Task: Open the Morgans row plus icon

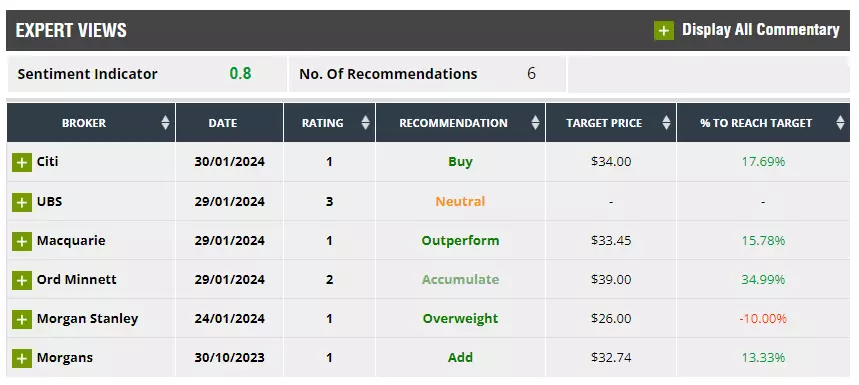Action: point(22,359)
